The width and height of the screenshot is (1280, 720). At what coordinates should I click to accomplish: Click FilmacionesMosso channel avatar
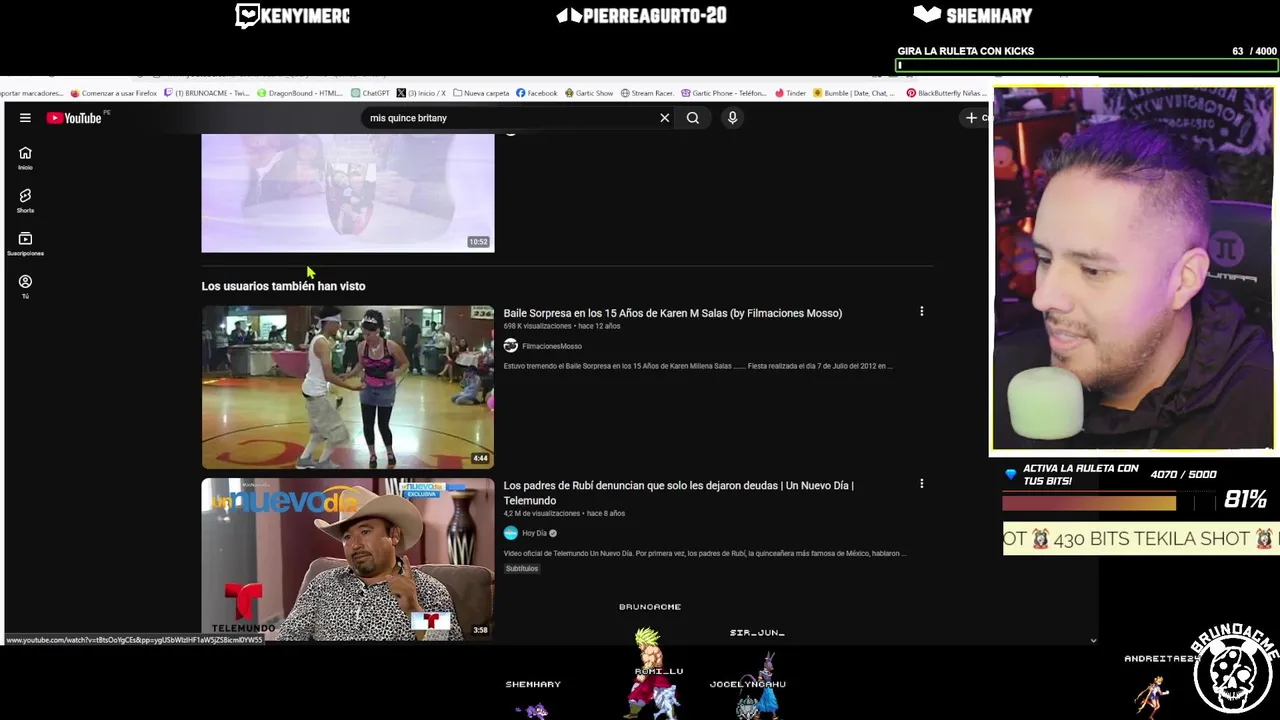coord(510,346)
